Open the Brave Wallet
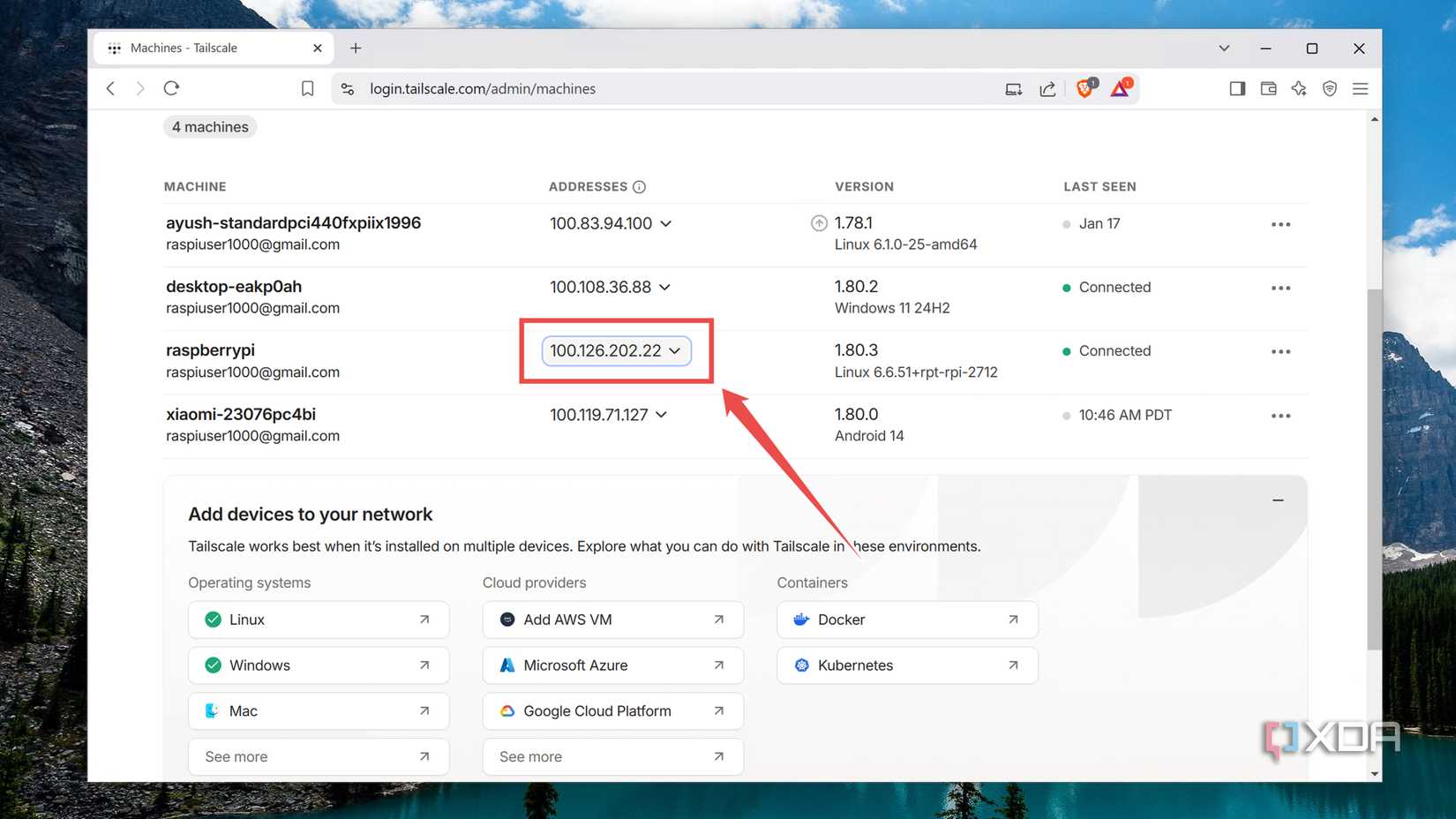 pyautogui.click(x=1268, y=88)
